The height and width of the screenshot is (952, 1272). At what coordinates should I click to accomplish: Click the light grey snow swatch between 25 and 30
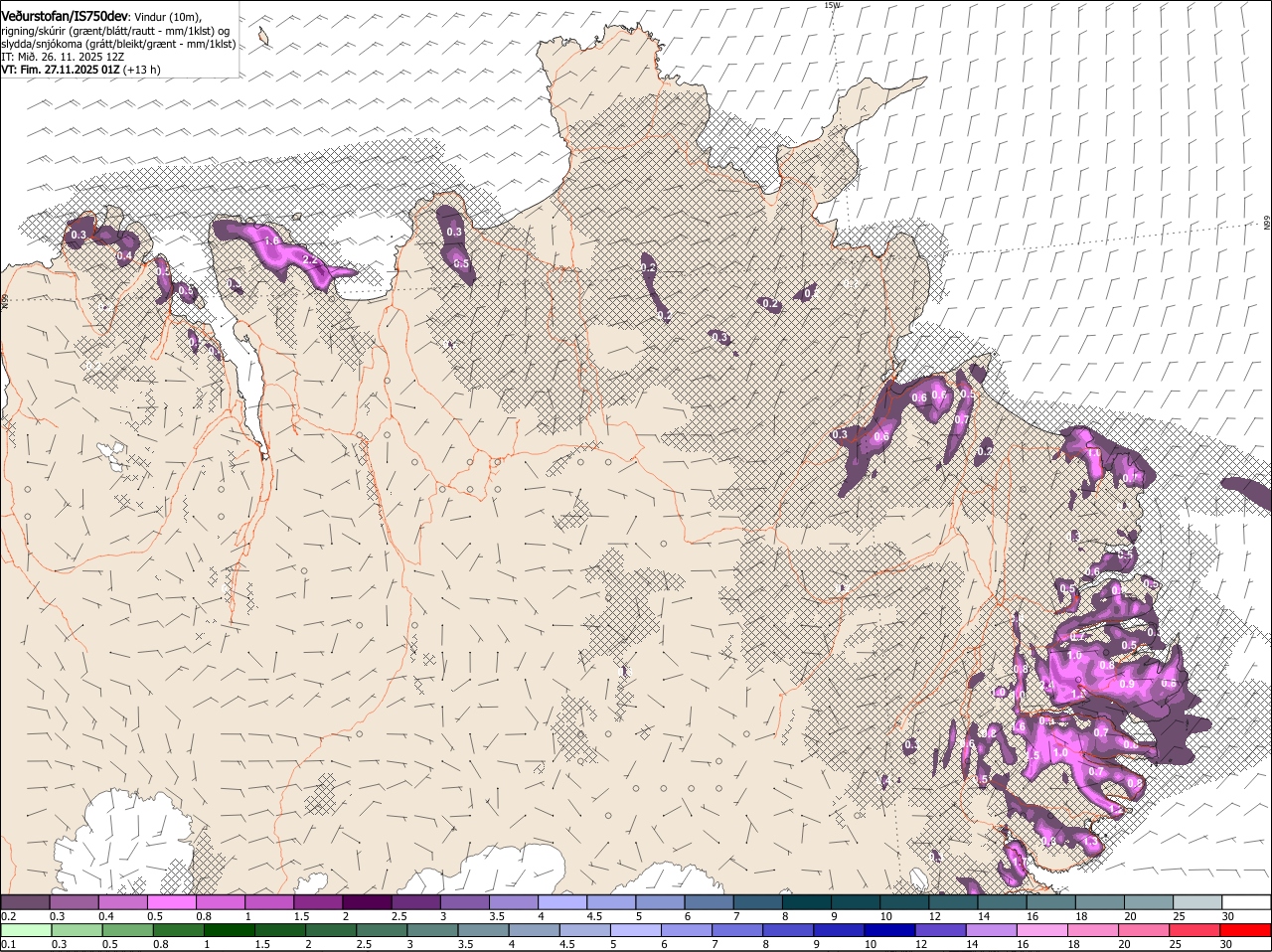coord(1196,902)
